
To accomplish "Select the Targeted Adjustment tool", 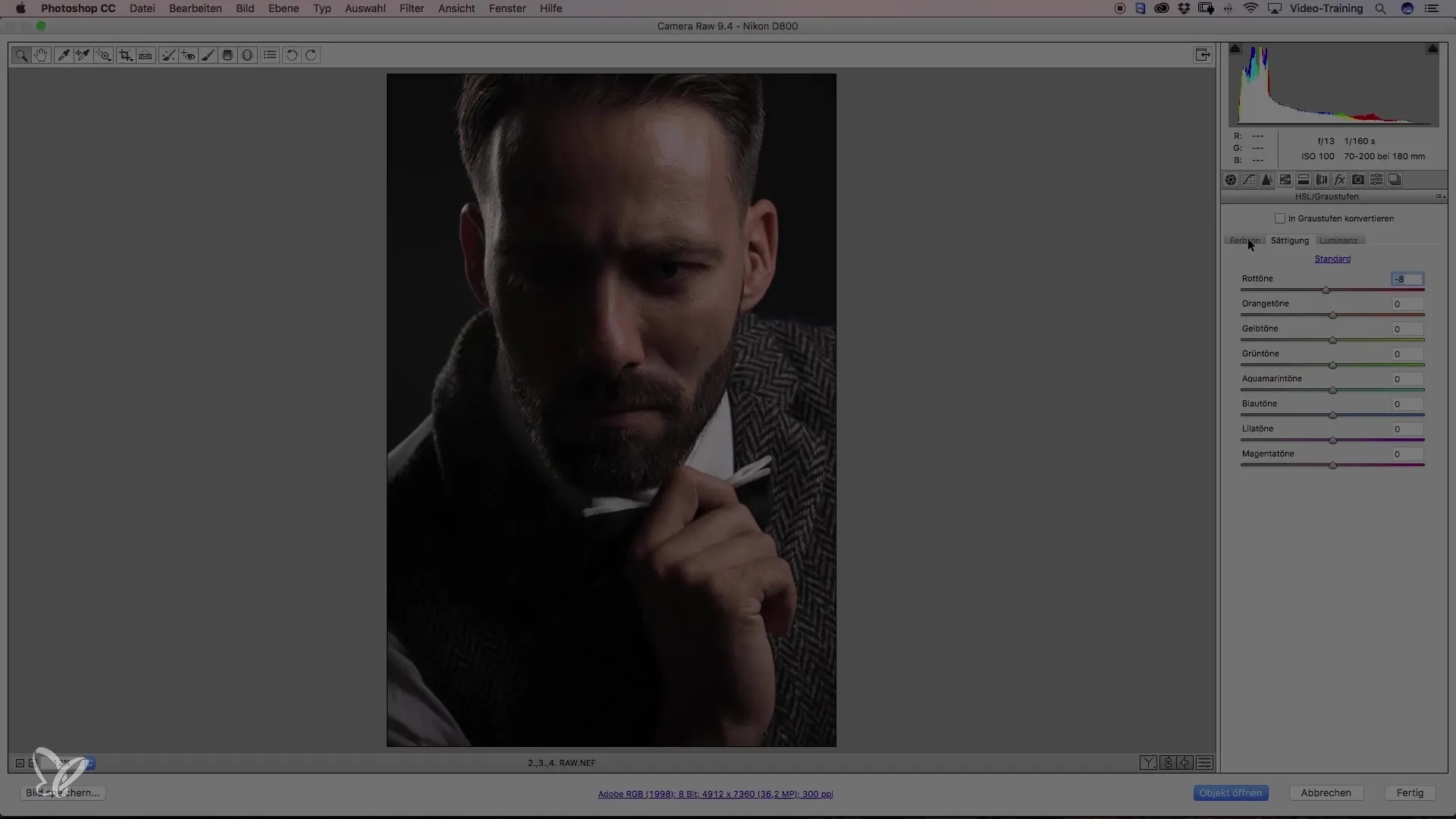I will tap(103, 55).
